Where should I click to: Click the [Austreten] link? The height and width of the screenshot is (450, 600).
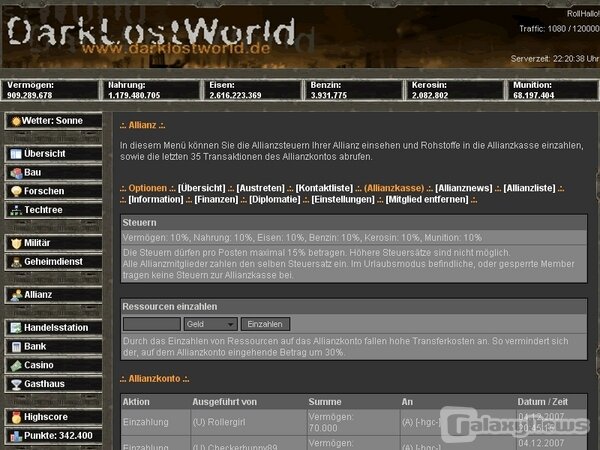pos(261,188)
